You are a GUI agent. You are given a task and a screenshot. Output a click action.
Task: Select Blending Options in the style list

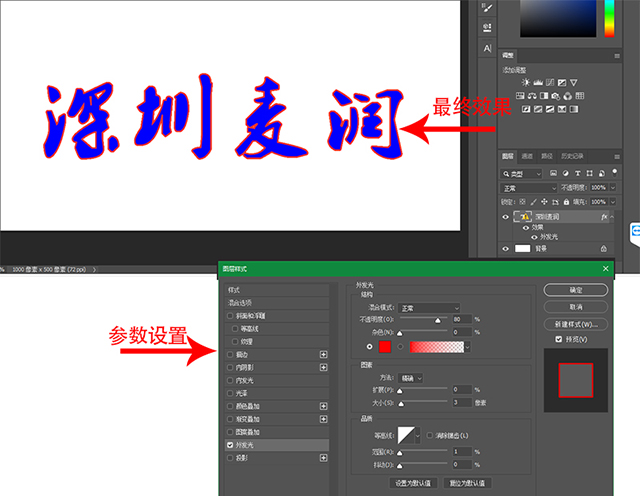278,302
